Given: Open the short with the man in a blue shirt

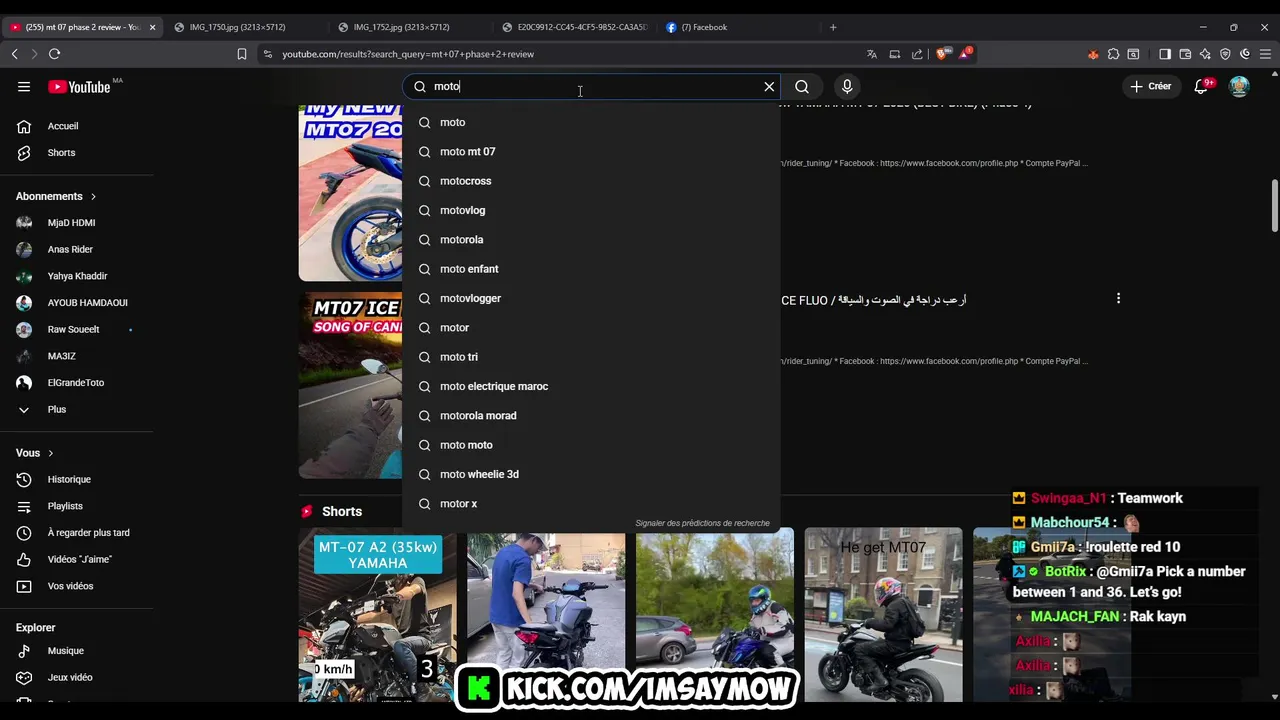Looking at the screenshot, I should [546, 614].
